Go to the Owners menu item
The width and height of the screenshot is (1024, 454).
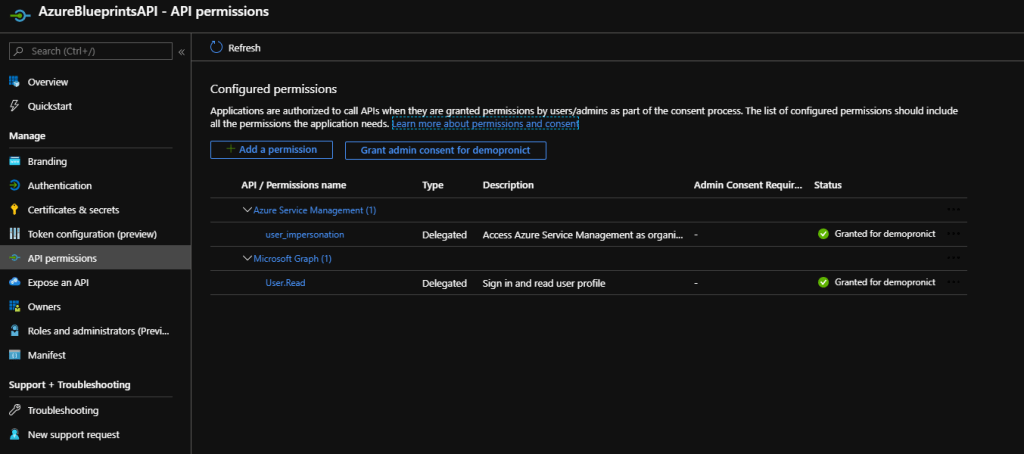[x=44, y=307]
